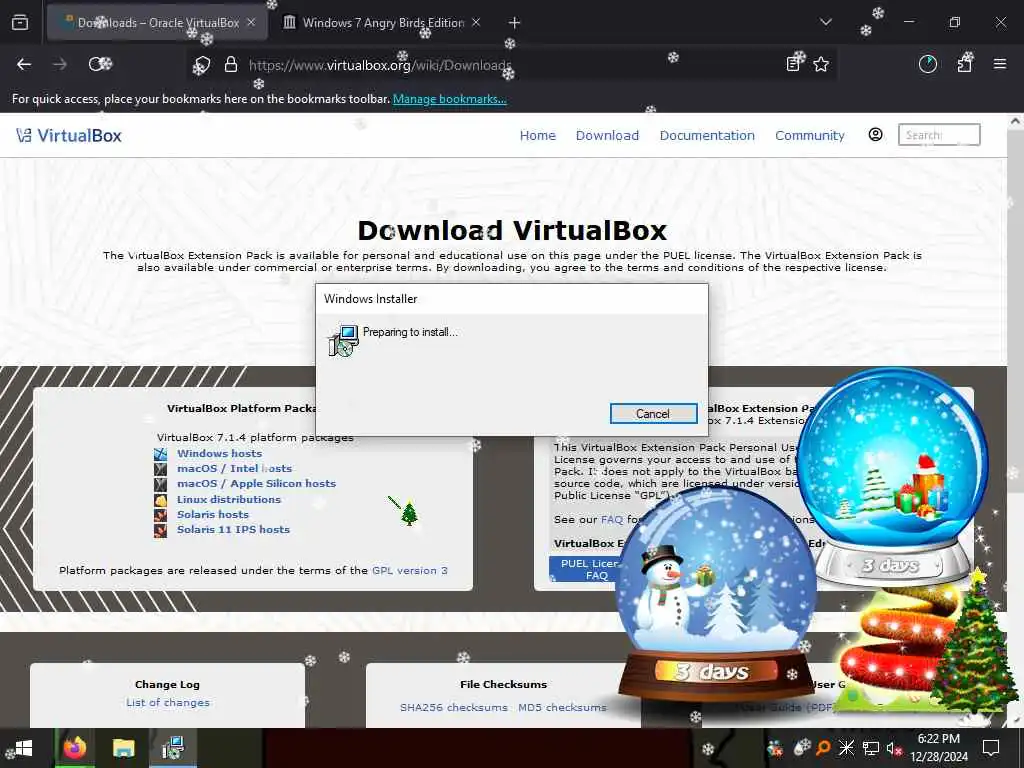Click the orange magnifier tray icon

coord(824,748)
